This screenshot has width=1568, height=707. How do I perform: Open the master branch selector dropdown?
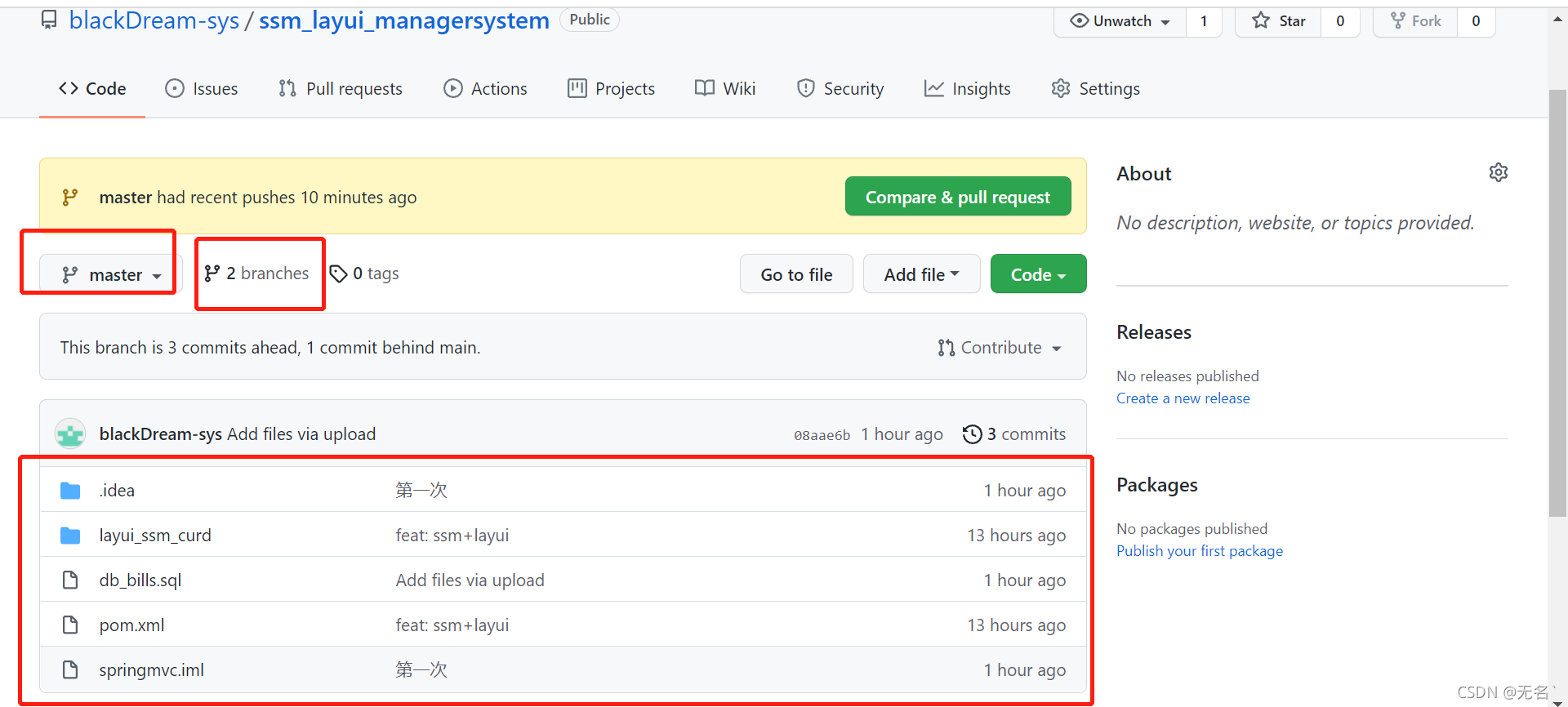coord(110,274)
